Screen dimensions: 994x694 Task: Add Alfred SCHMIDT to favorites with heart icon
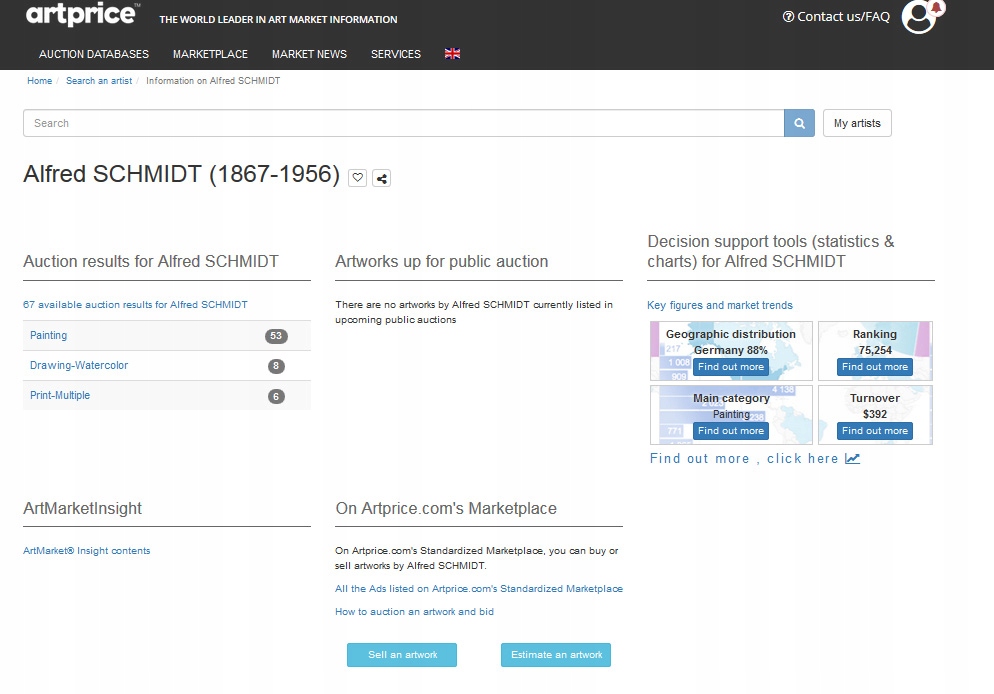358,178
